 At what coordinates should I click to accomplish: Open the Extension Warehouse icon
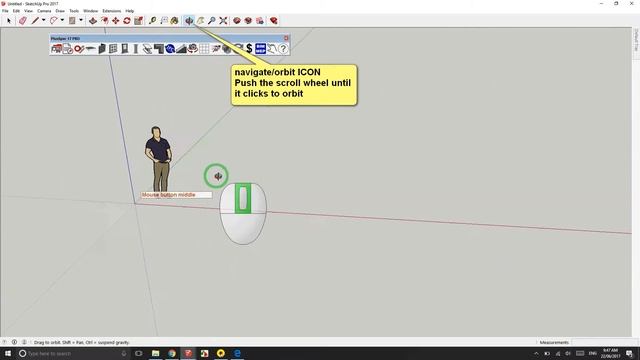pos(248,20)
